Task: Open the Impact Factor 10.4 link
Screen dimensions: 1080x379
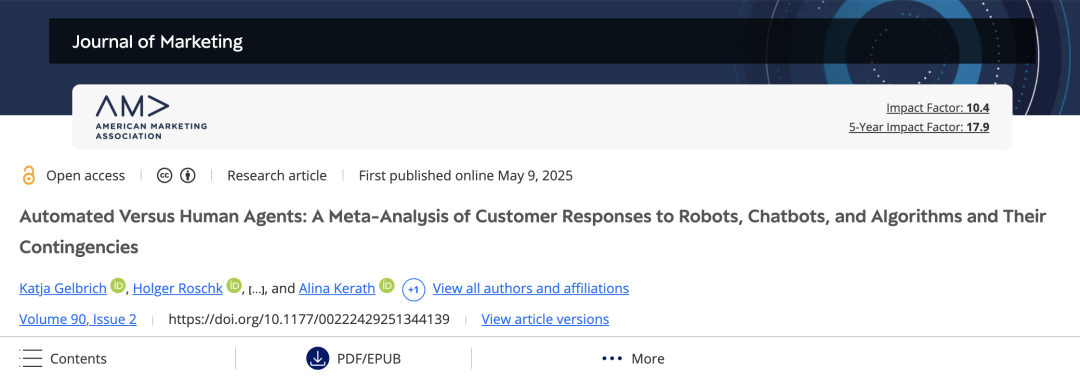Action: [937, 107]
